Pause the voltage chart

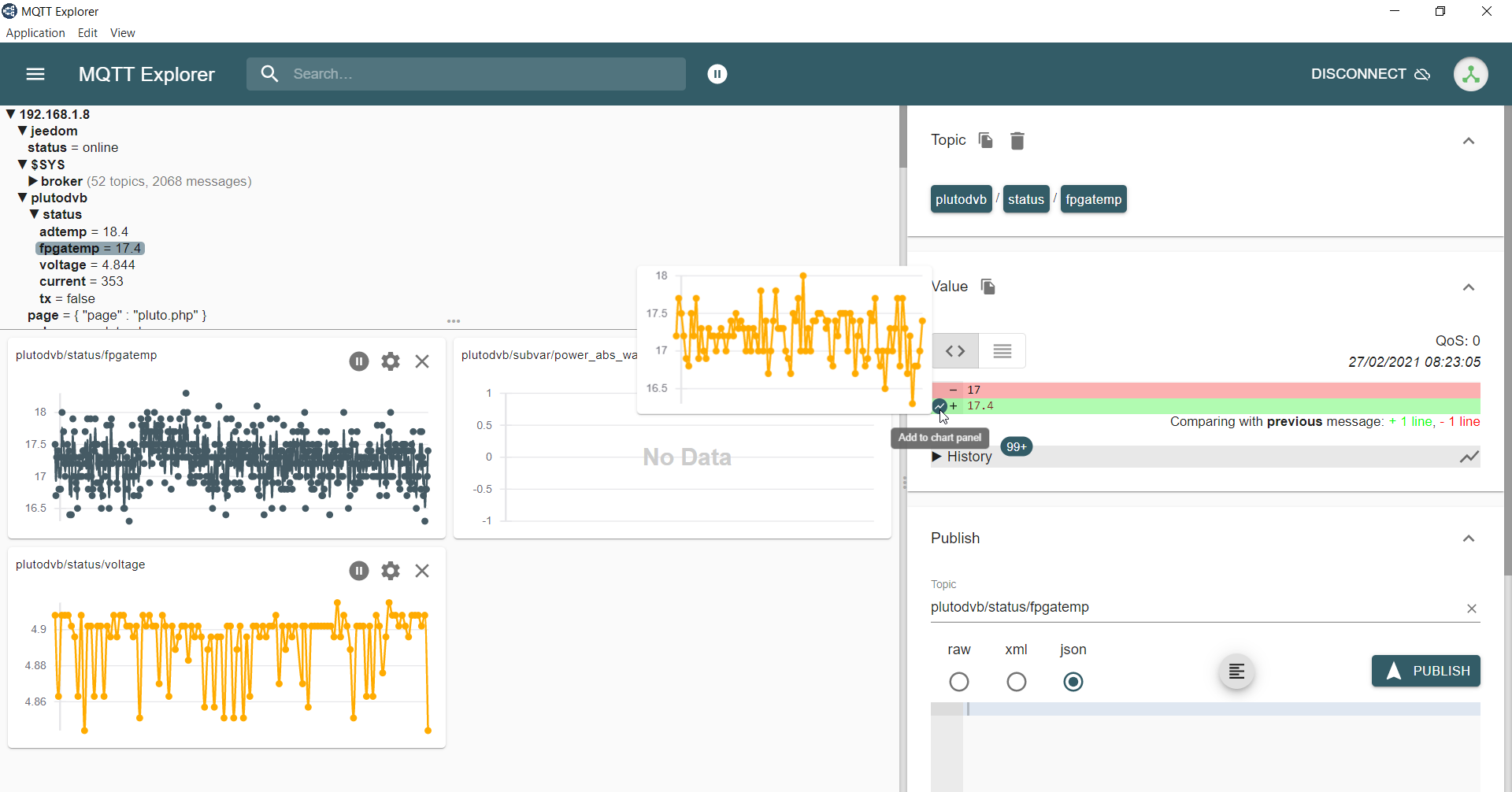pos(359,571)
